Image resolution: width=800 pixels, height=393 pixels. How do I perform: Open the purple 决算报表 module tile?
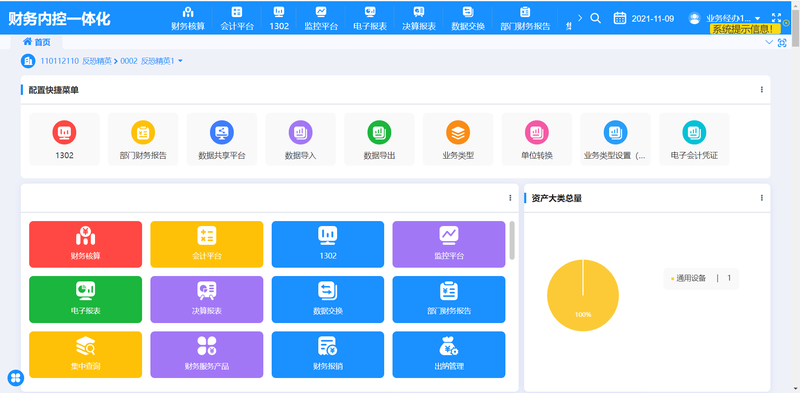coord(207,300)
